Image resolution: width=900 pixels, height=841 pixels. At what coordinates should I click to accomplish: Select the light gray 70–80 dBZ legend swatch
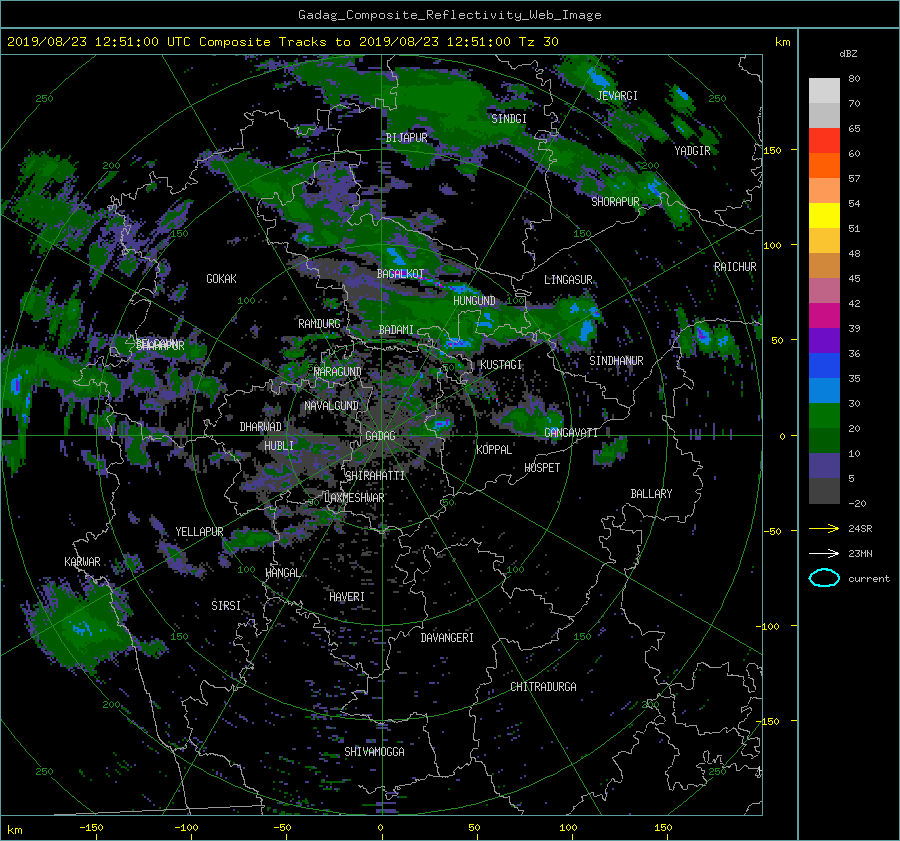point(824,90)
